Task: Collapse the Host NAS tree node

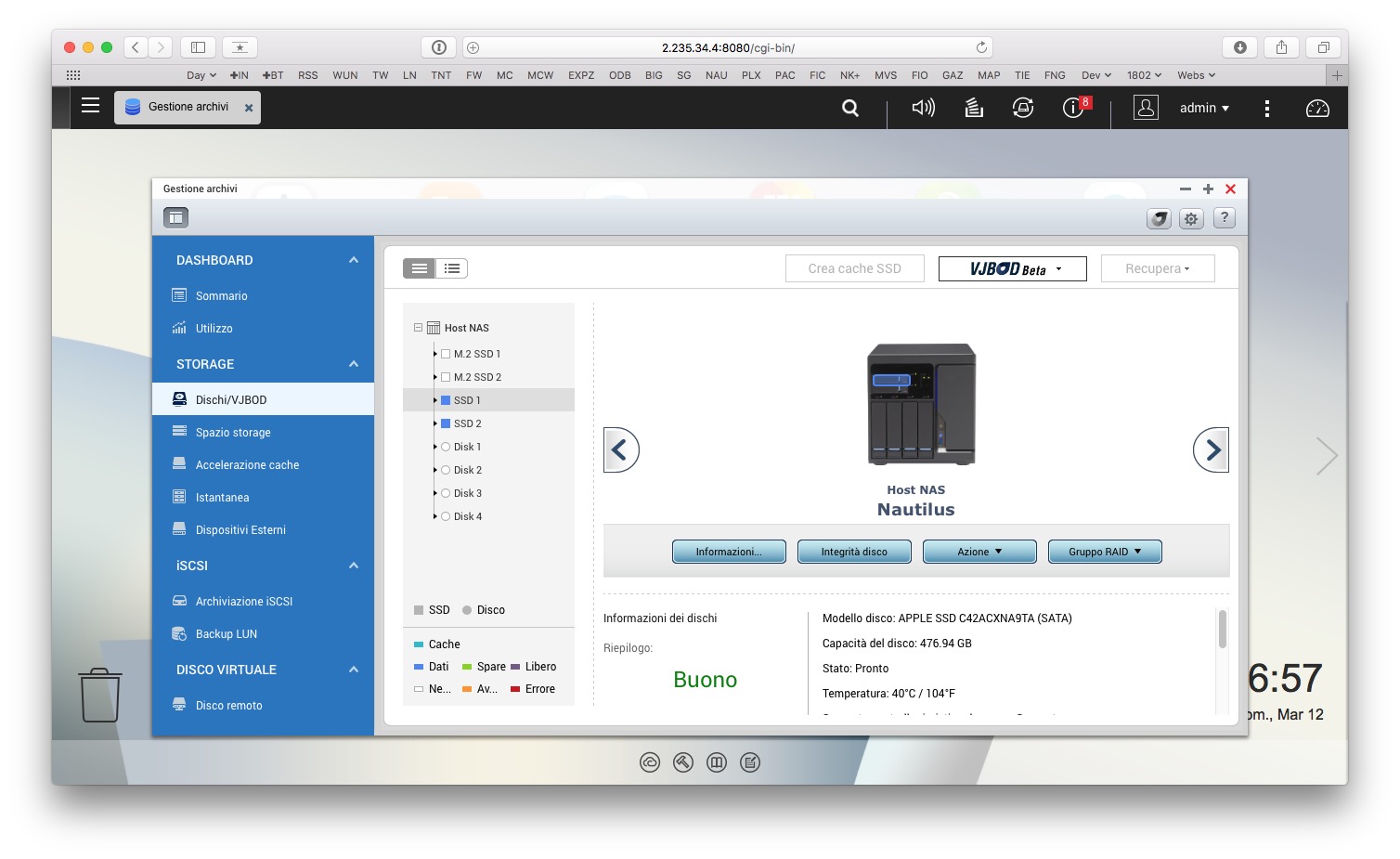Action: click(418, 328)
